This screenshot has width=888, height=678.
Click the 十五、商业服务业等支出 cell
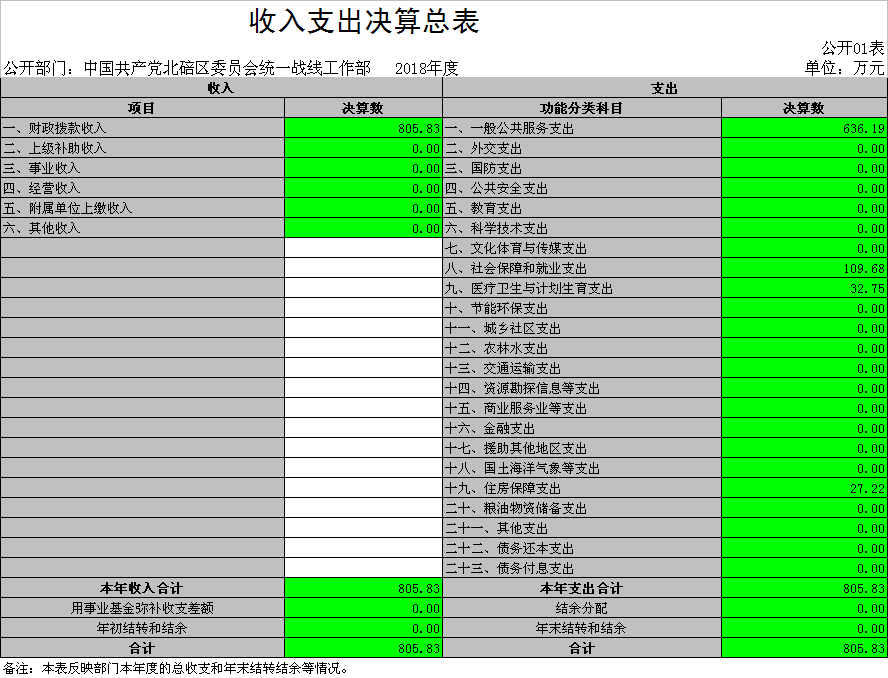point(582,408)
